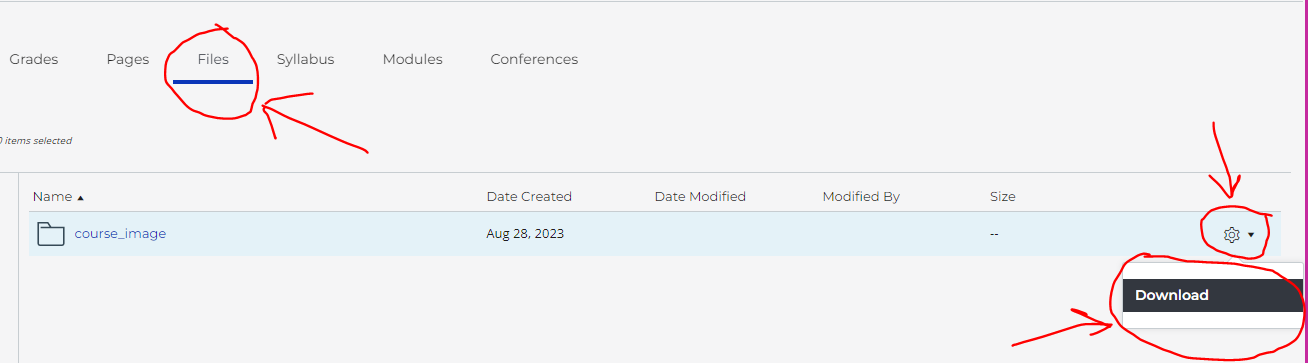The width and height of the screenshot is (1308, 363).
Task: Open the course_image folder link
Action: pyautogui.click(x=120, y=234)
